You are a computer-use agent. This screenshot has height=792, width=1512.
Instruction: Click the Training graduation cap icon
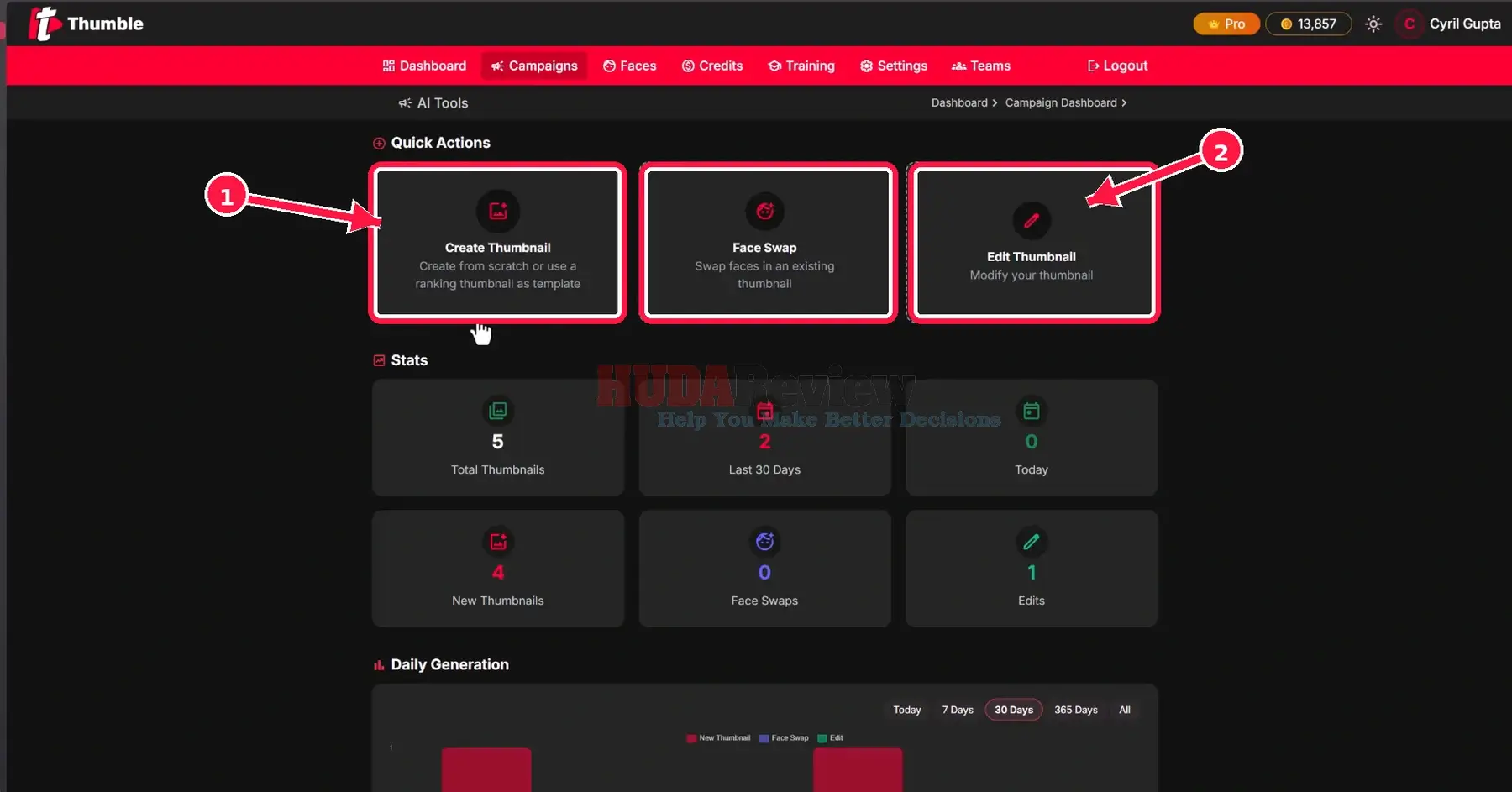pos(774,66)
